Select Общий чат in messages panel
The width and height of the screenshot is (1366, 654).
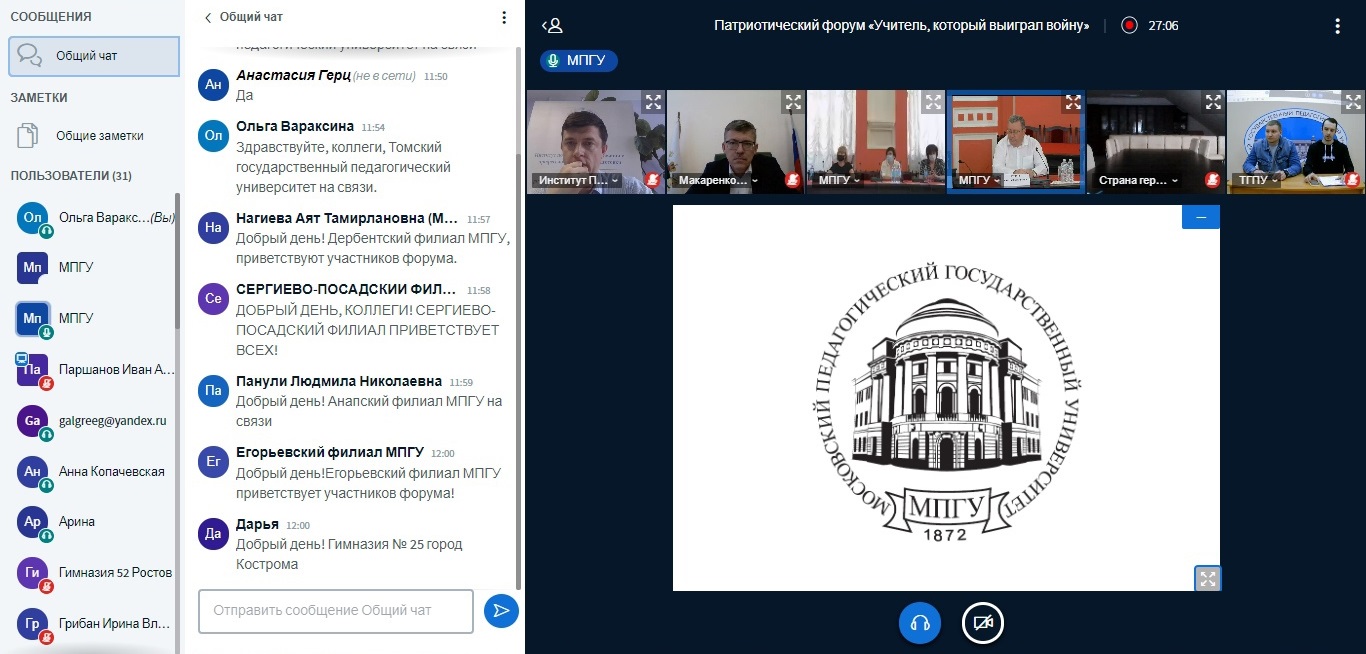click(x=94, y=56)
